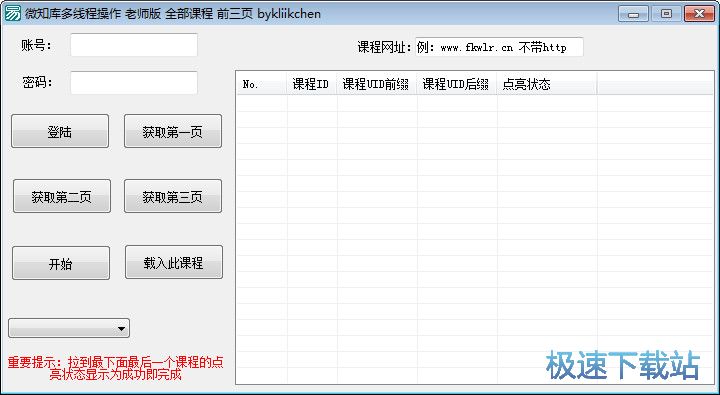The width and height of the screenshot is (720, 395).
Task: Click the 课程UID前缀 column header
Action: (377, 84)
